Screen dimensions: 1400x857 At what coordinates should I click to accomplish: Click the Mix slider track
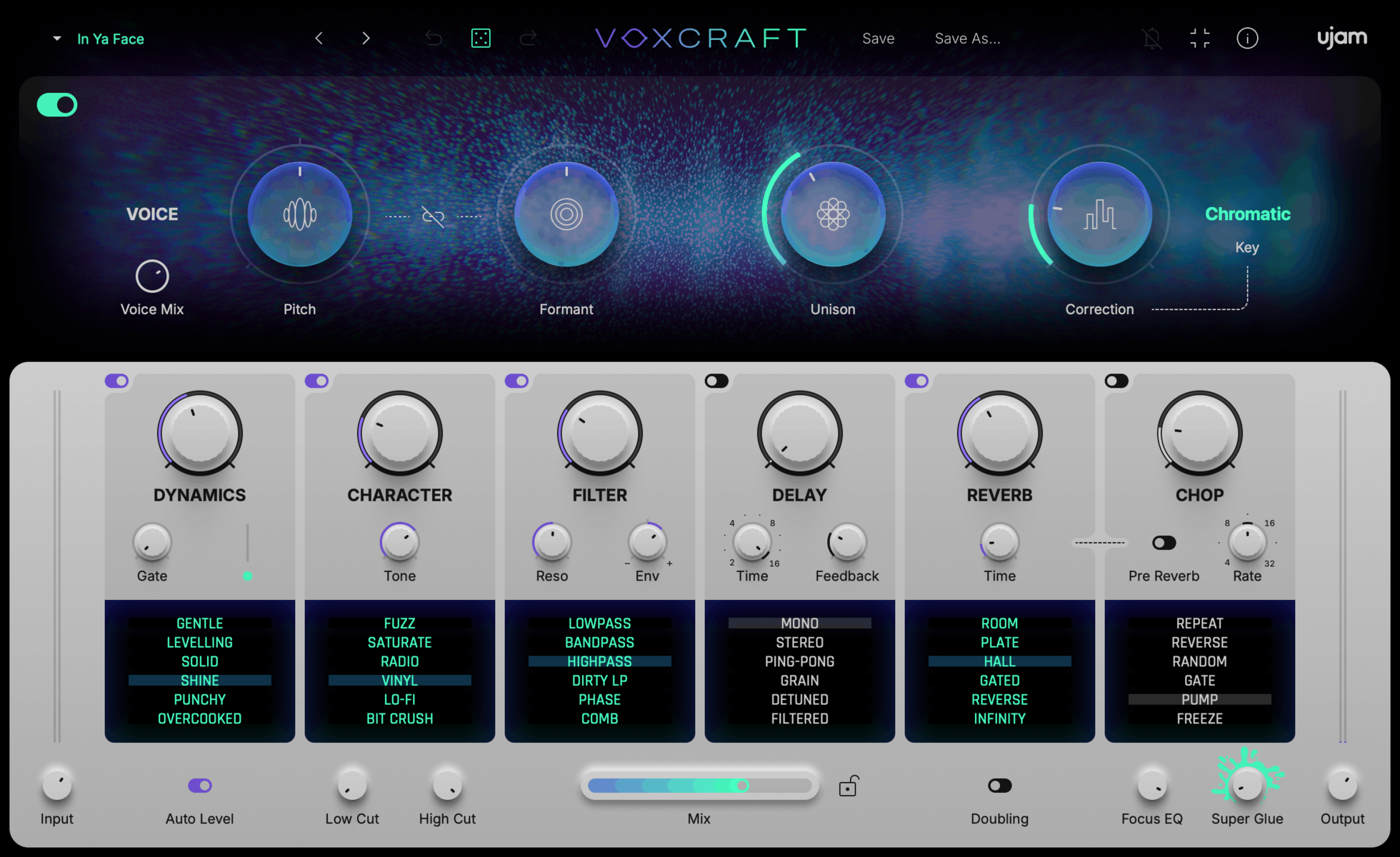point(700,786)
